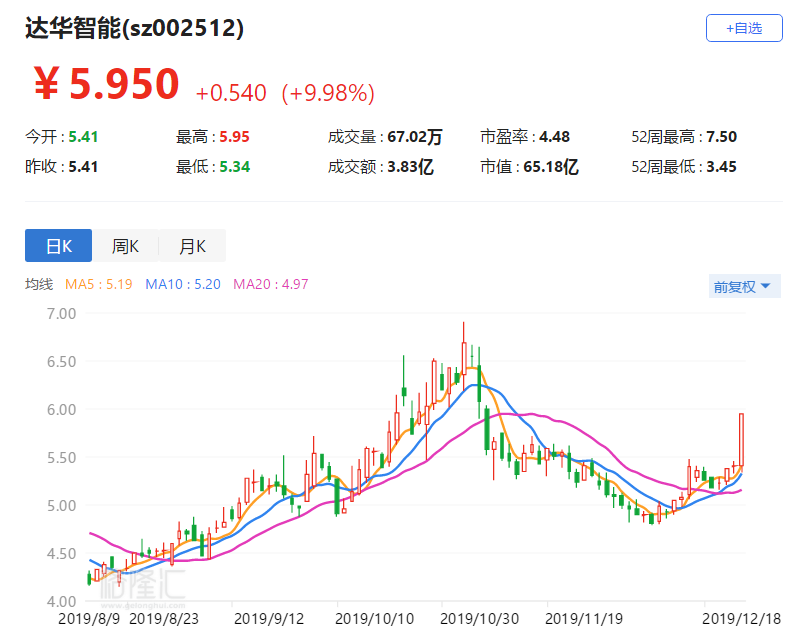Click the MA20 : 4.97 indicator label
806x634 pixels.
tap(271, 284)
